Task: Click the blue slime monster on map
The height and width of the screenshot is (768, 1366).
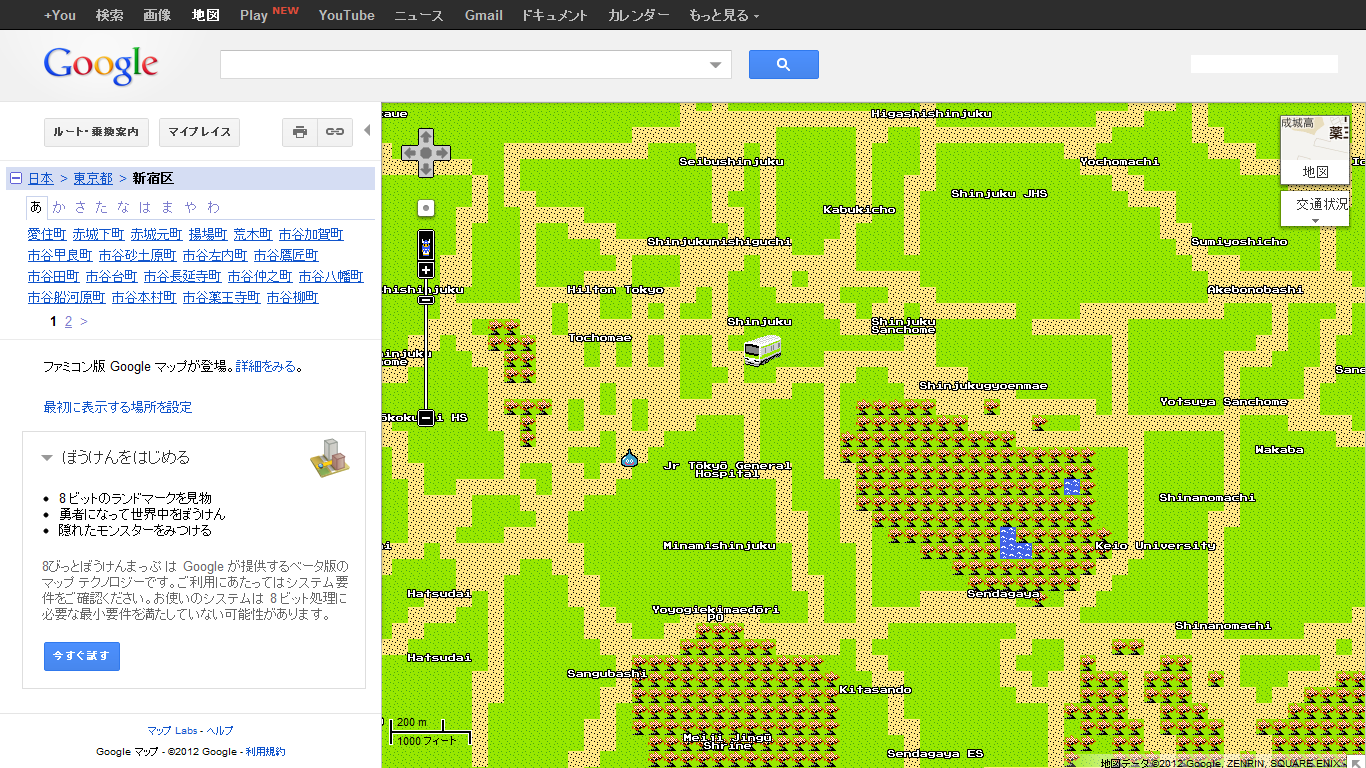Action: tap(629, 458)
